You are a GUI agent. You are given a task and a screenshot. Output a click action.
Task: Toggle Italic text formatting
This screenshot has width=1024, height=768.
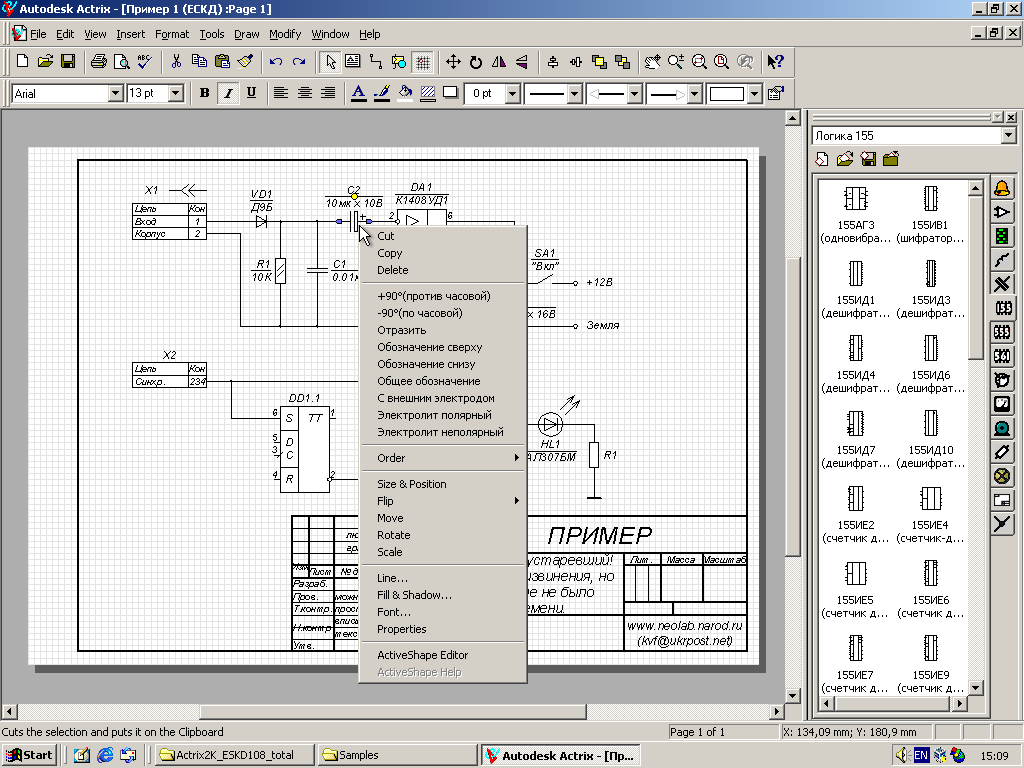(x=228, y=93)
